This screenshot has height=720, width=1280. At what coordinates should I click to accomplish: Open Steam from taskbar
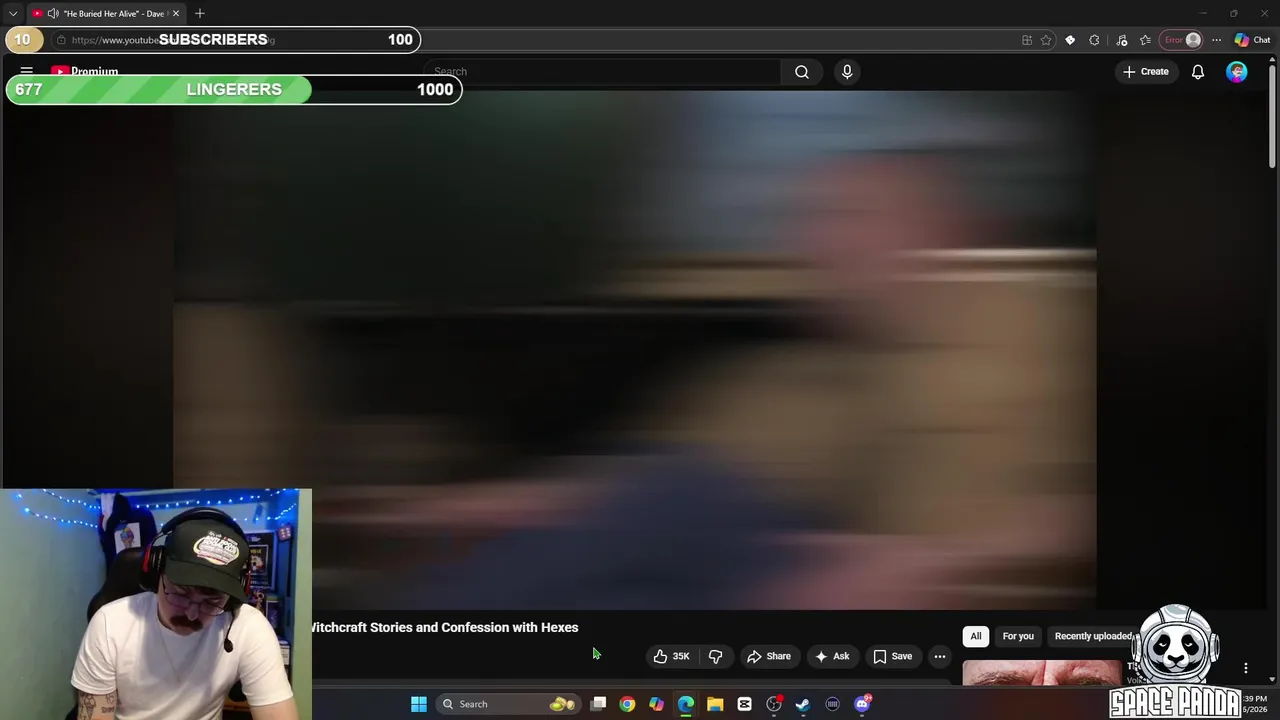[803, 704]
